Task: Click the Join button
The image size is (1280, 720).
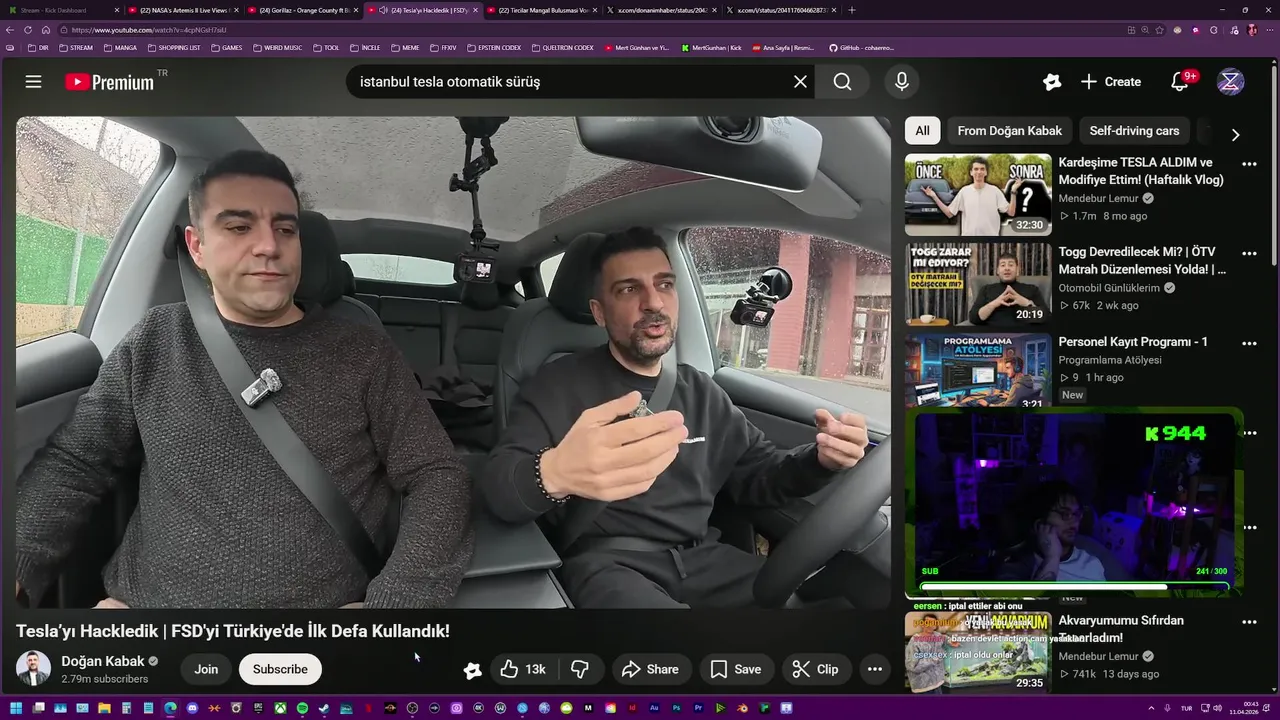Action: point(206,669)
